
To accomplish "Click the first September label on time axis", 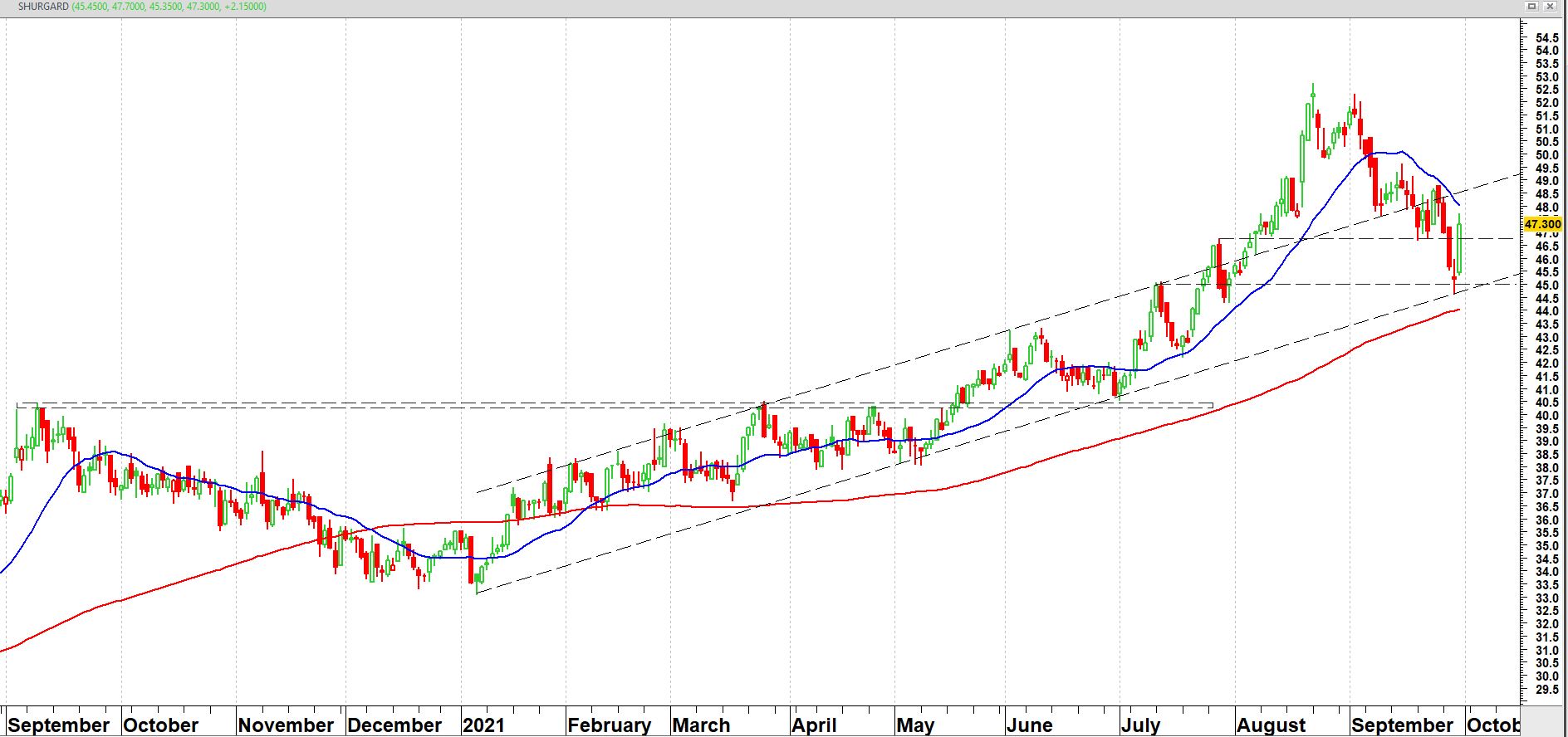I will click(58, 725).
